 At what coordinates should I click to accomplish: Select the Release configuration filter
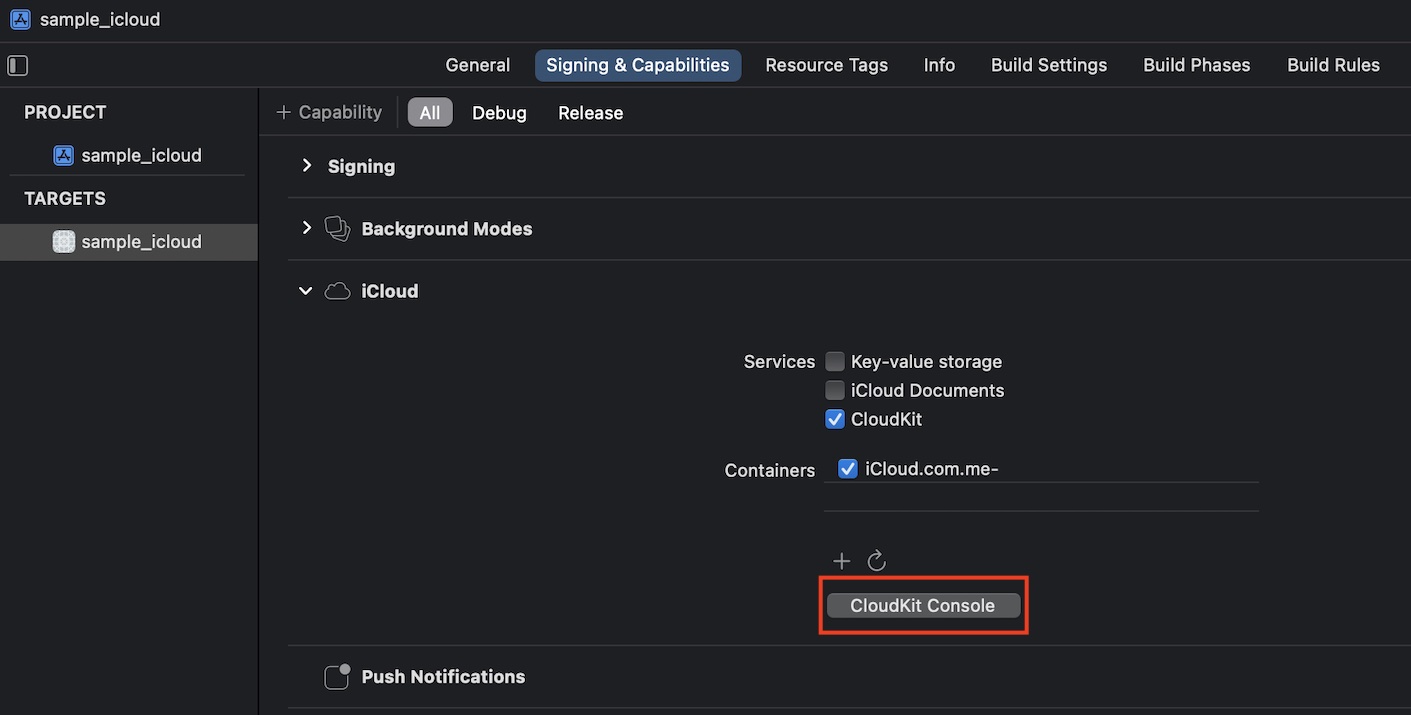click(590, 113)
